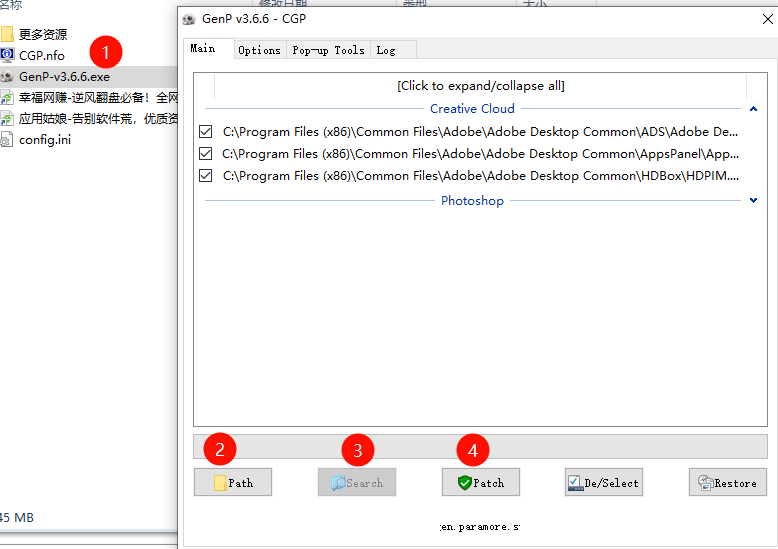Select the 幸福网赚 shortcut name
The height and width of the screenshot is (549, 778).
tap(98, 97)
